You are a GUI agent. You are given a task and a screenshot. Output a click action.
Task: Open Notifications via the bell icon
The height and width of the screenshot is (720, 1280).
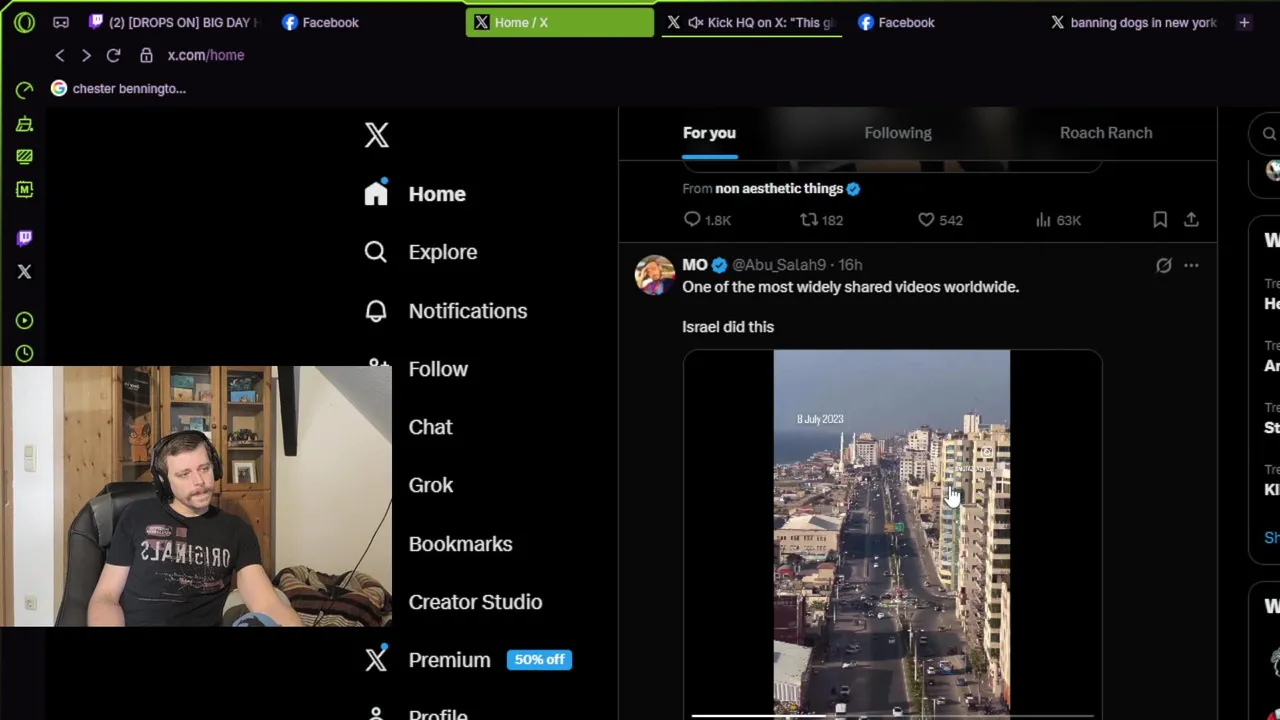pos(376,311)
